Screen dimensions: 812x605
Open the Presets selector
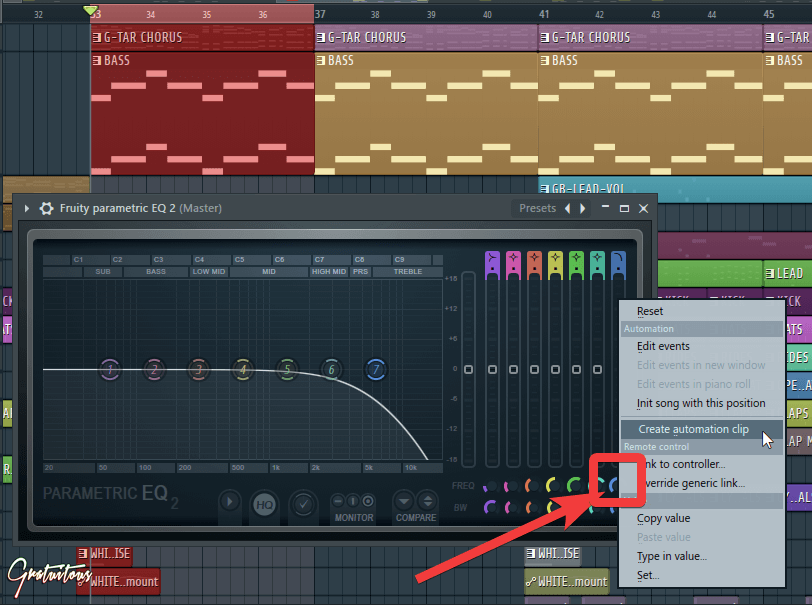tap(538, 208)
